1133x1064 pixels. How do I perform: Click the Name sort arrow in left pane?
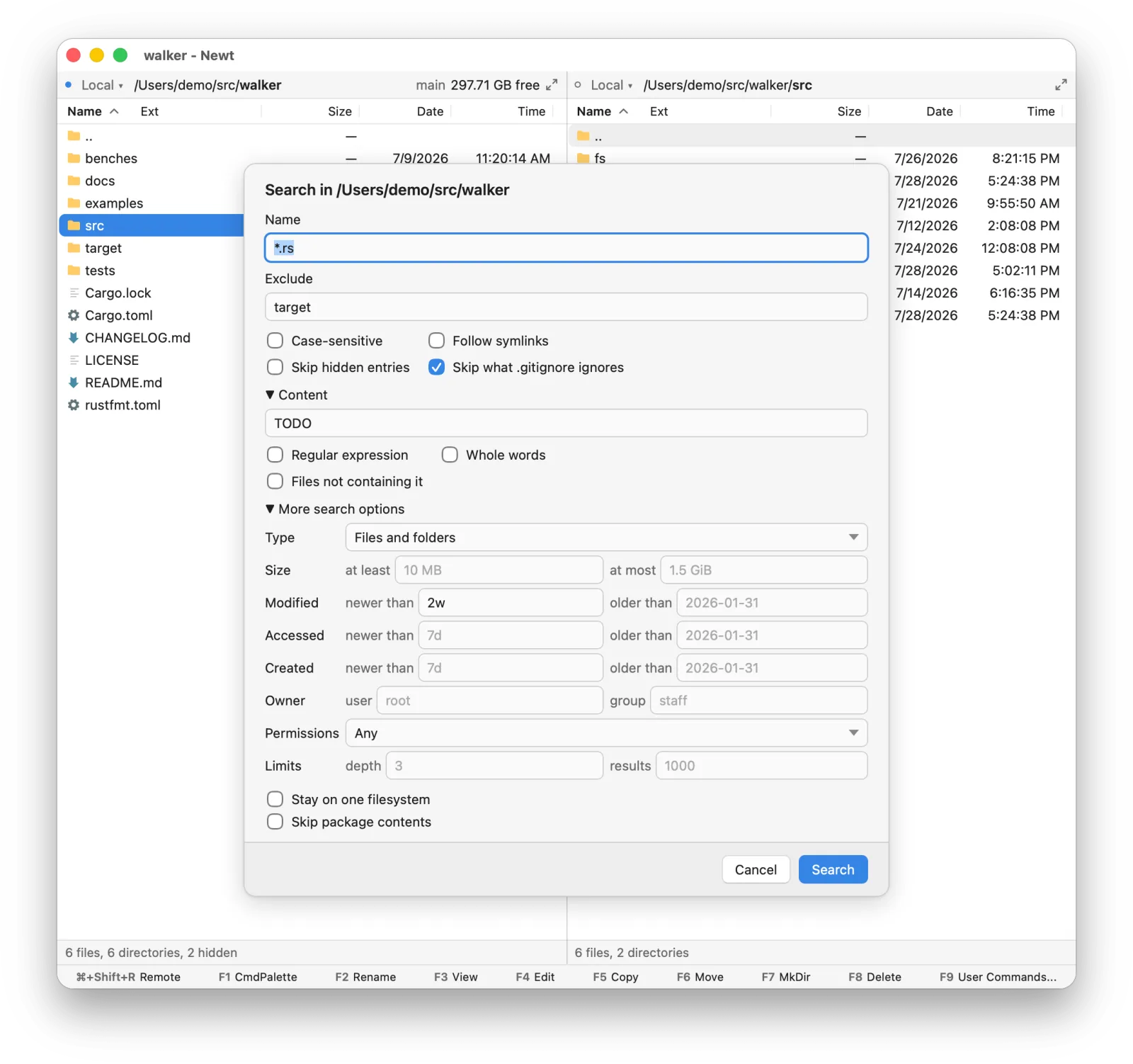114,111
